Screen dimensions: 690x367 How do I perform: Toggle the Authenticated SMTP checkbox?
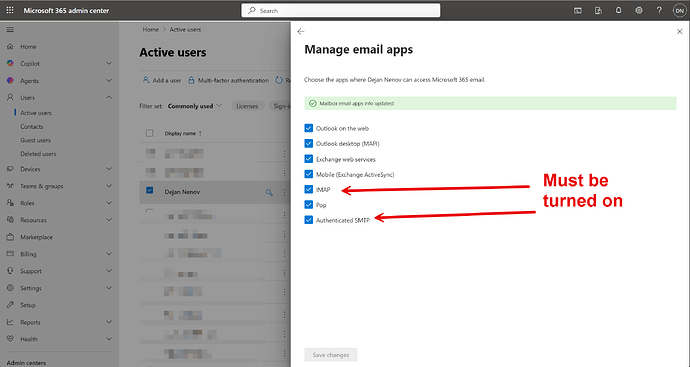click(308, 220)
